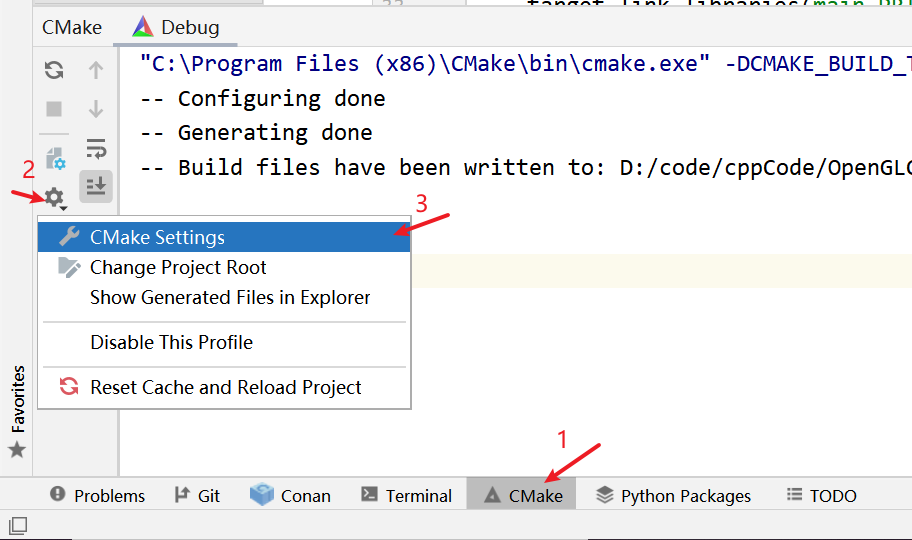Screen dimensions: 912x540
Task: Select Show Generated Files in Explorer
Action: [x=224, y=298]
